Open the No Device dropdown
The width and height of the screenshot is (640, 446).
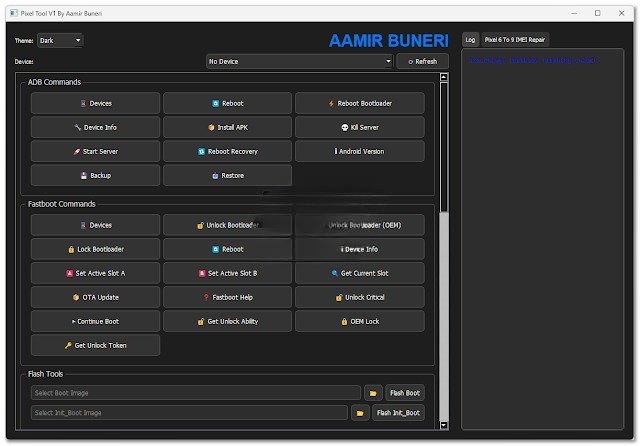299,62
